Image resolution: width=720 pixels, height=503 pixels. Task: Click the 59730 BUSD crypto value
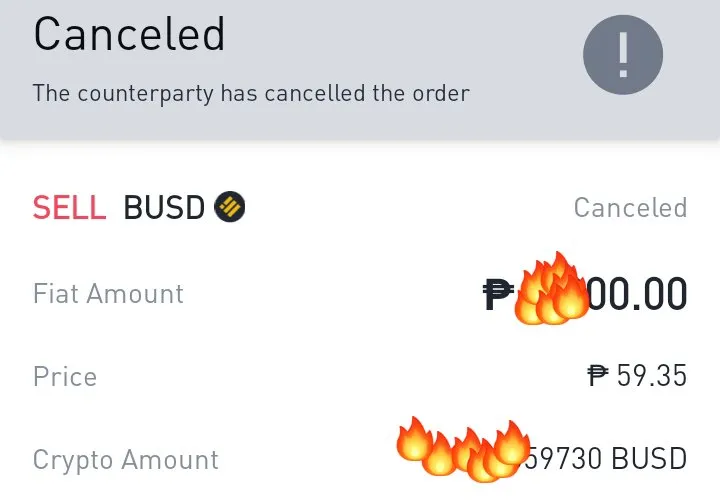pyautogui.click(x=606, y=458)
